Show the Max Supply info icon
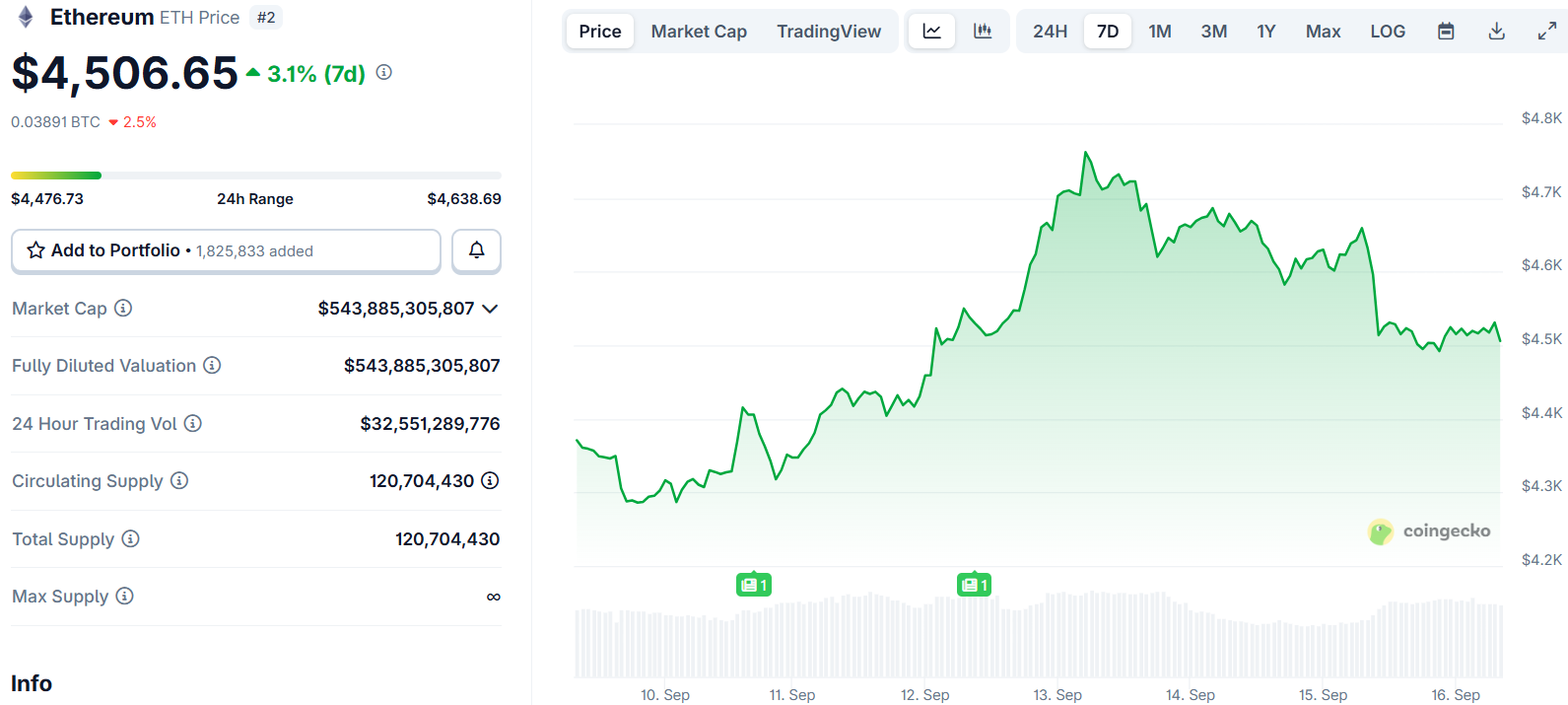Viewport: 1568px width, 705px height. (x=124, y=596)
